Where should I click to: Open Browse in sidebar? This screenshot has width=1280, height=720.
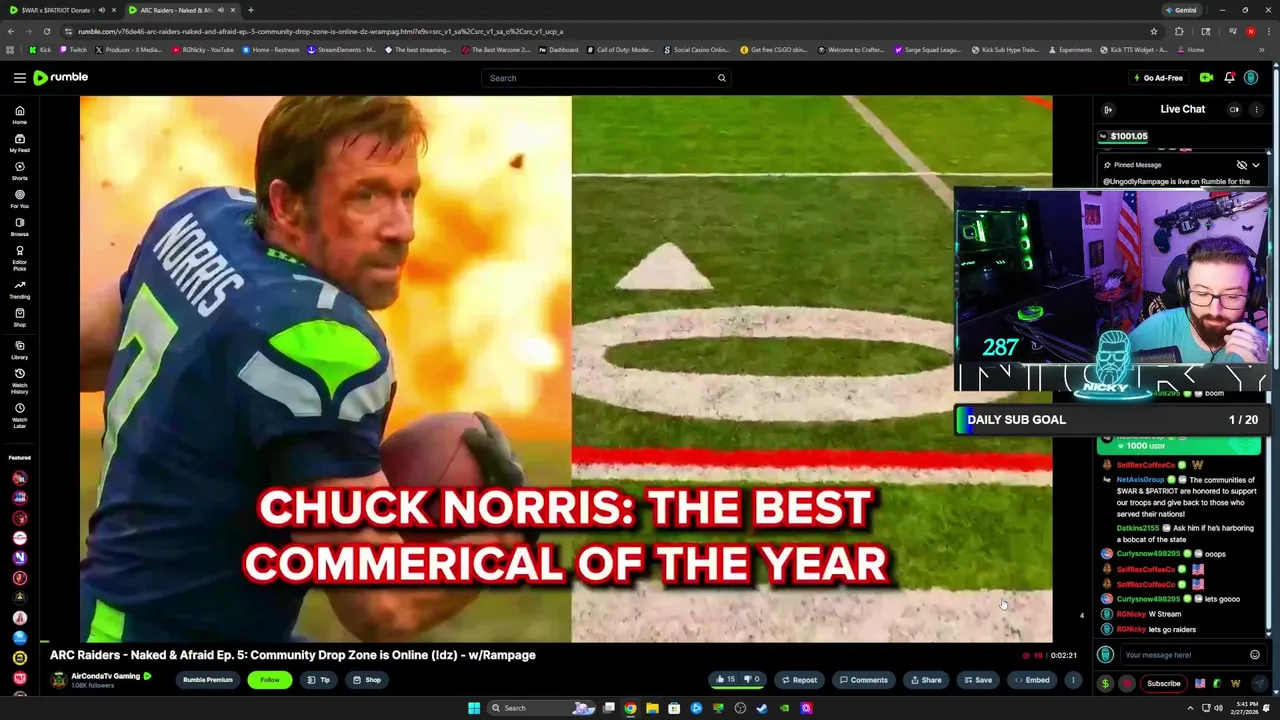(19, 227)
